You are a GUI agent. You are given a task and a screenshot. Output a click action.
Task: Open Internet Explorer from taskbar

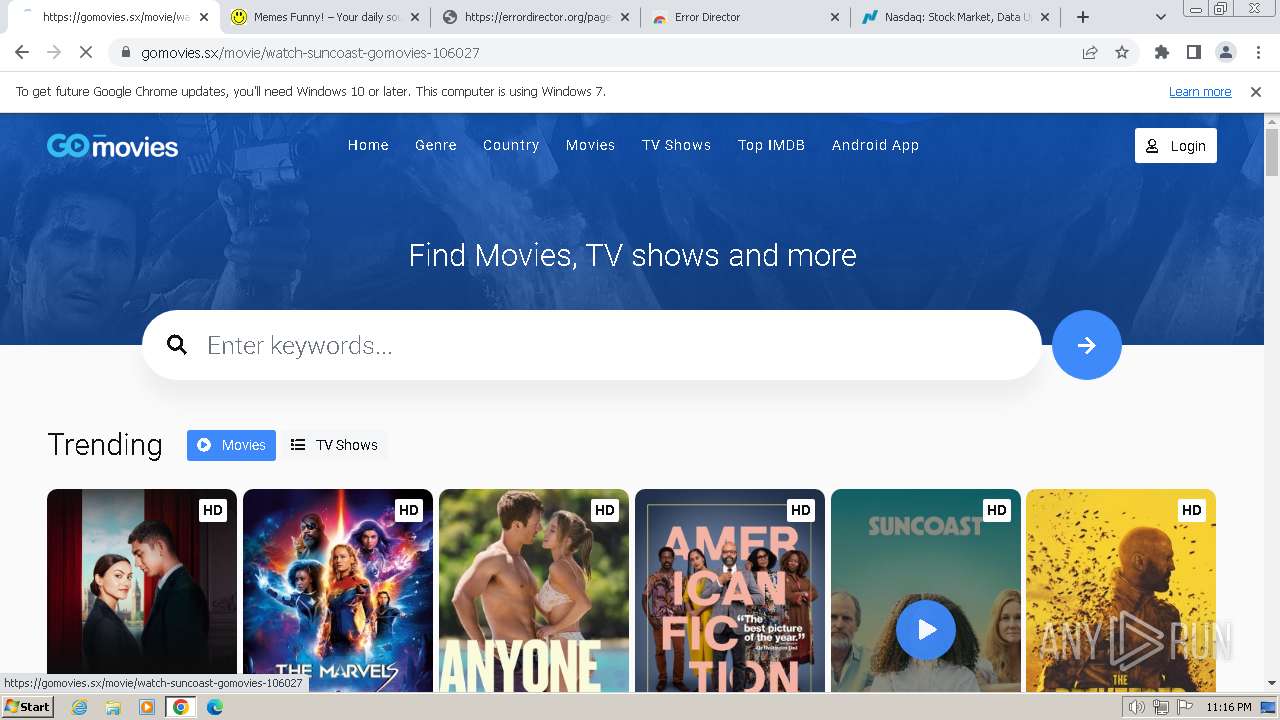pyautogui.click(x=79, y=707)
